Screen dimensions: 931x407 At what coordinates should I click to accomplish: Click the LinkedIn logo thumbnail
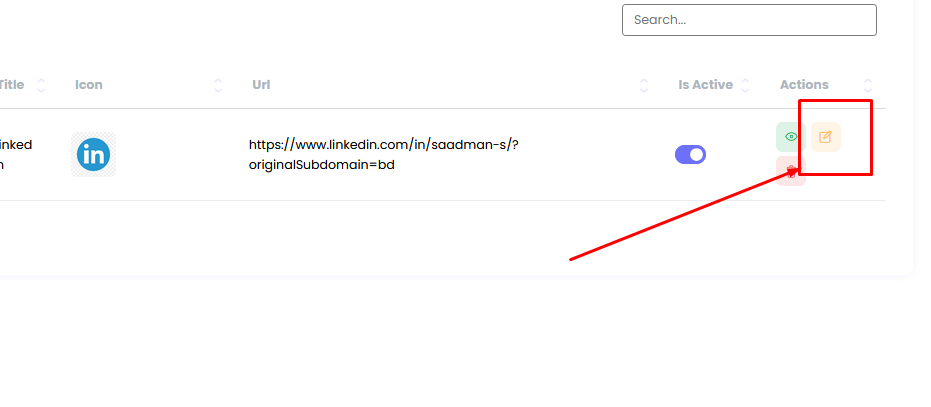(x=93, y=154)
